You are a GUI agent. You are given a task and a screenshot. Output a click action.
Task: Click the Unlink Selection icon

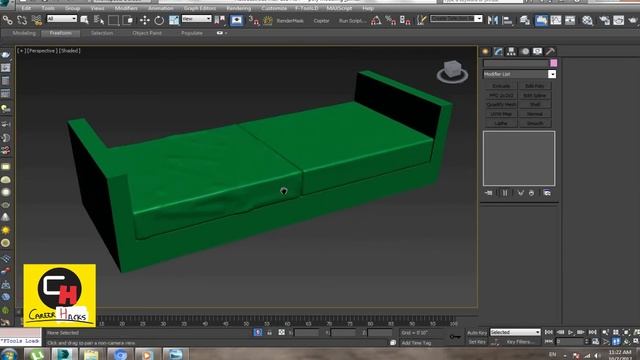[x=22, y=20]
